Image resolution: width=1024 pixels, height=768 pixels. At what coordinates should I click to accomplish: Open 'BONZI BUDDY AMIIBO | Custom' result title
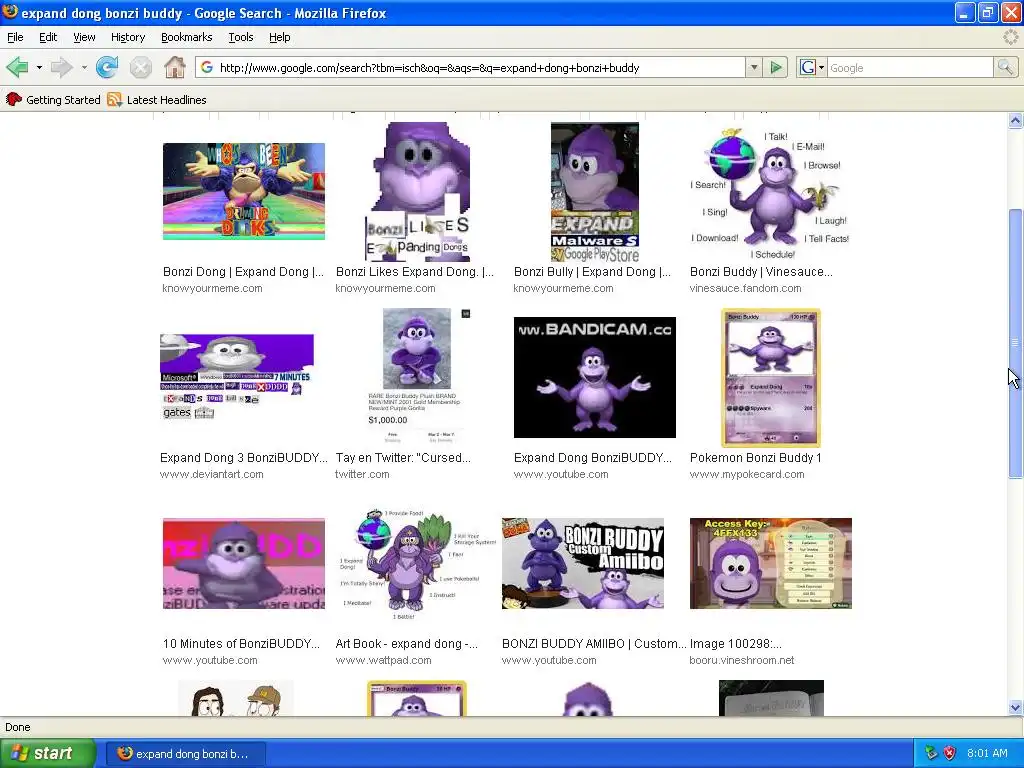[594, 644]
